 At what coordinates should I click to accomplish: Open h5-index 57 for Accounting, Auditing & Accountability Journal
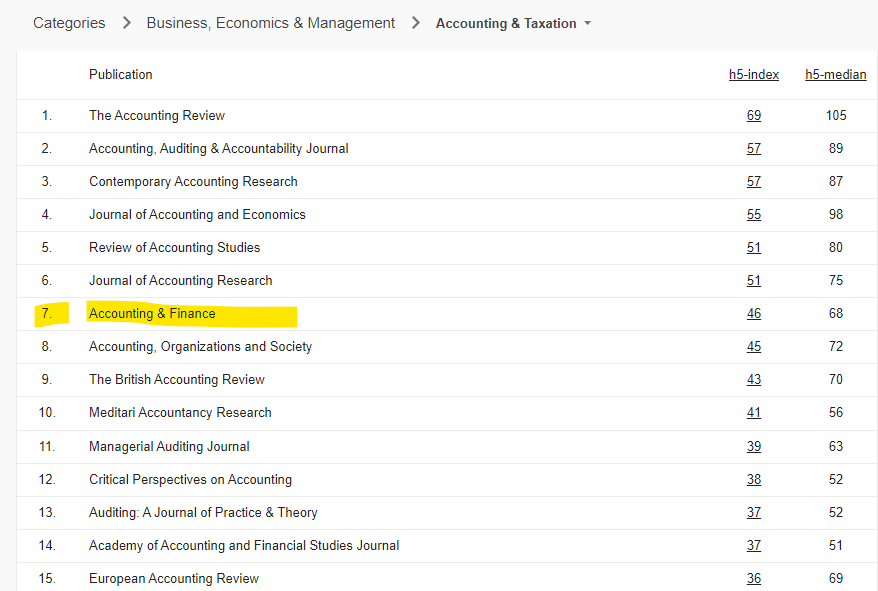coord(754,148)
